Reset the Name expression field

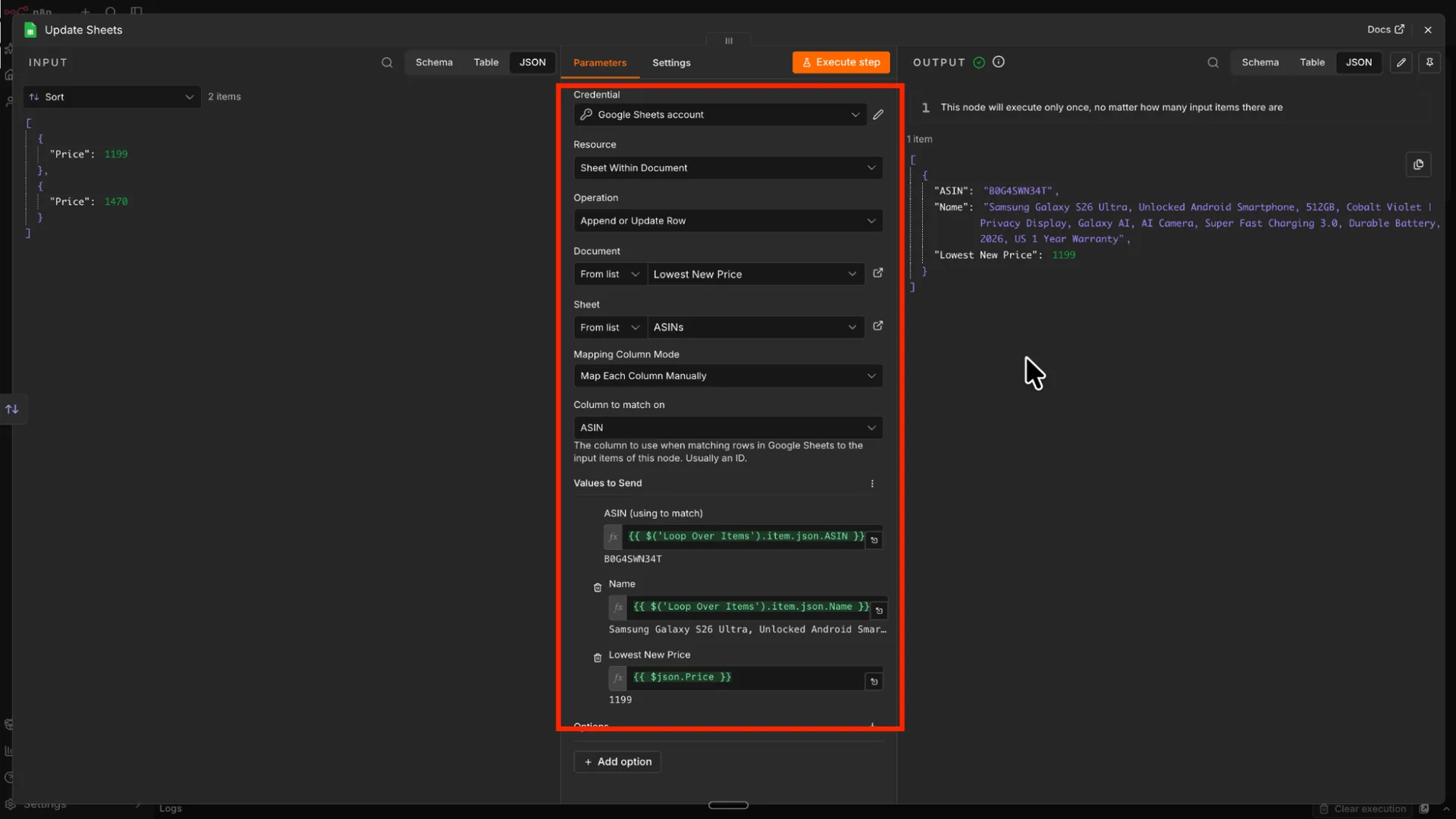point(879,611)
